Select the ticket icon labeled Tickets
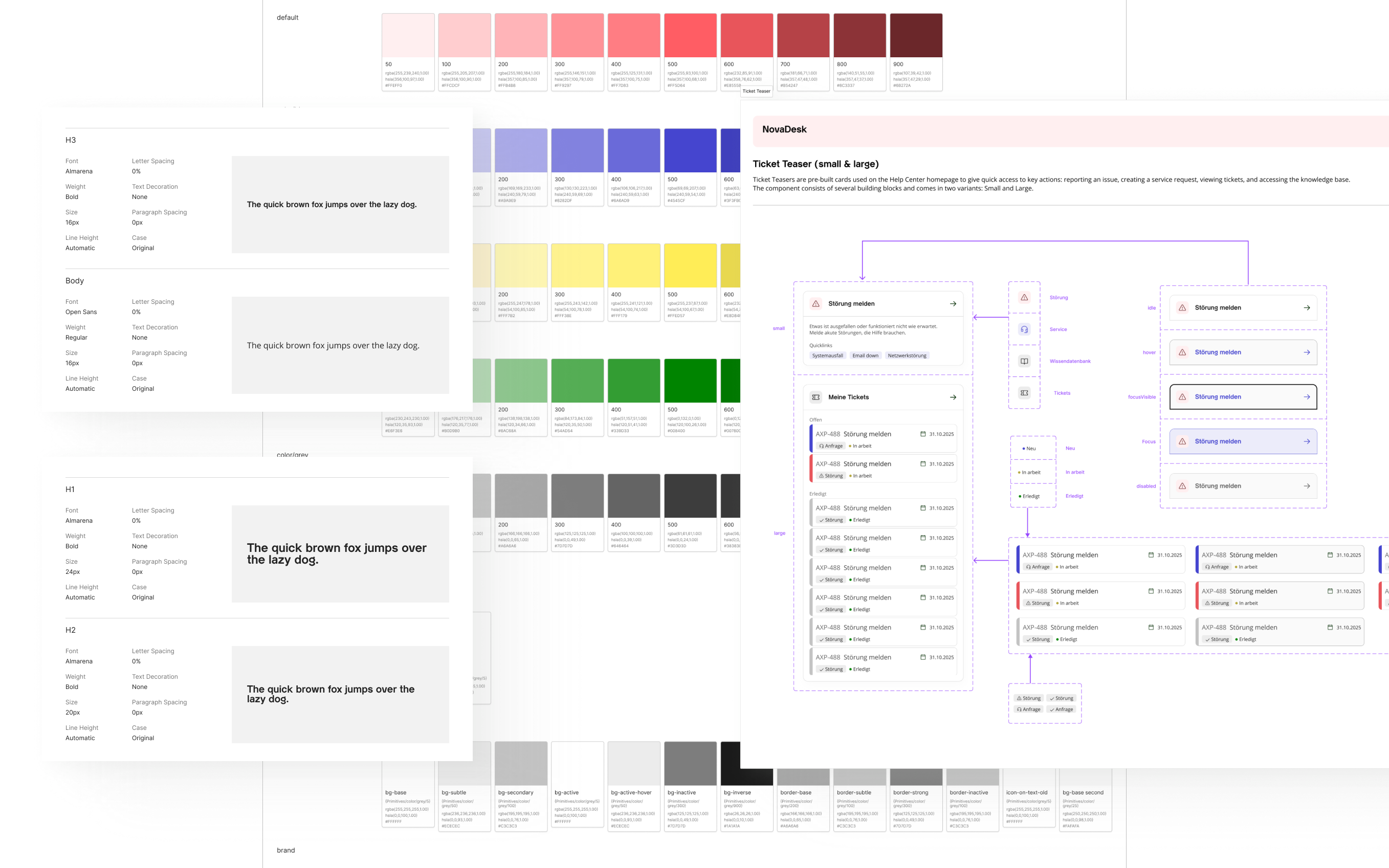The image size is (1389, 868). [x=1024, y=393]
